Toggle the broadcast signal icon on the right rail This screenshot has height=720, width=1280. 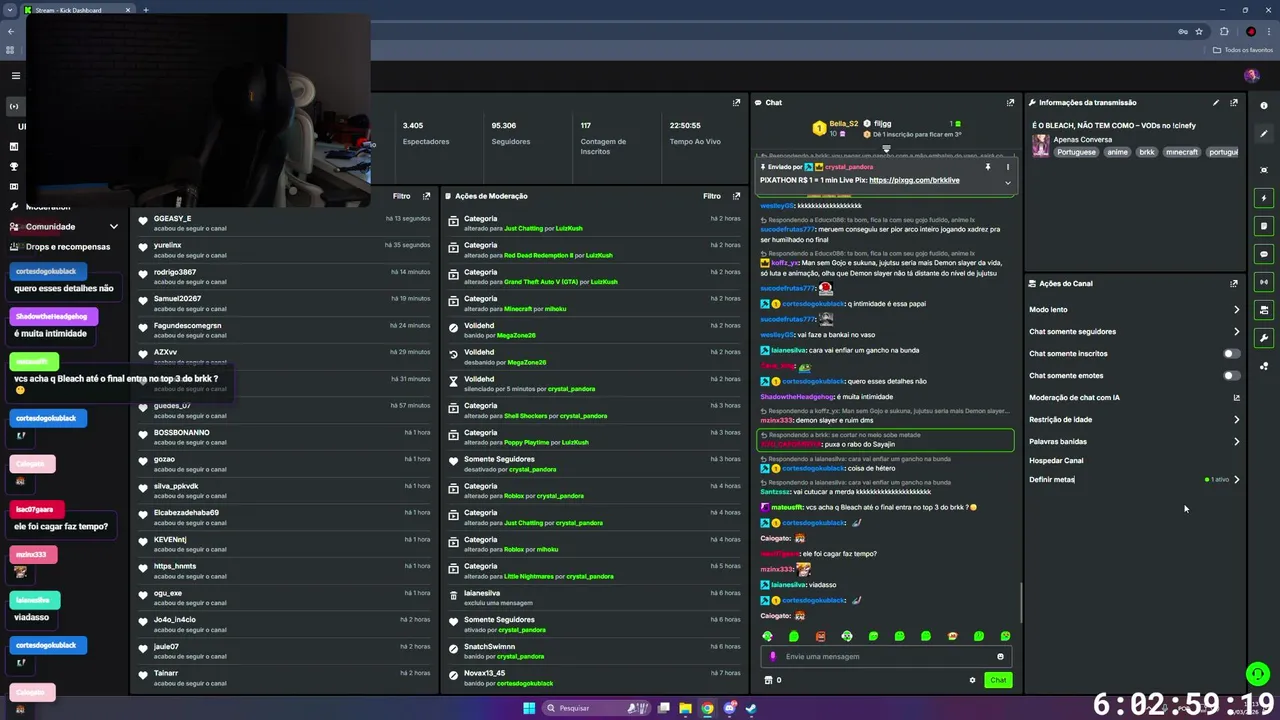[x=1264, y=282]
